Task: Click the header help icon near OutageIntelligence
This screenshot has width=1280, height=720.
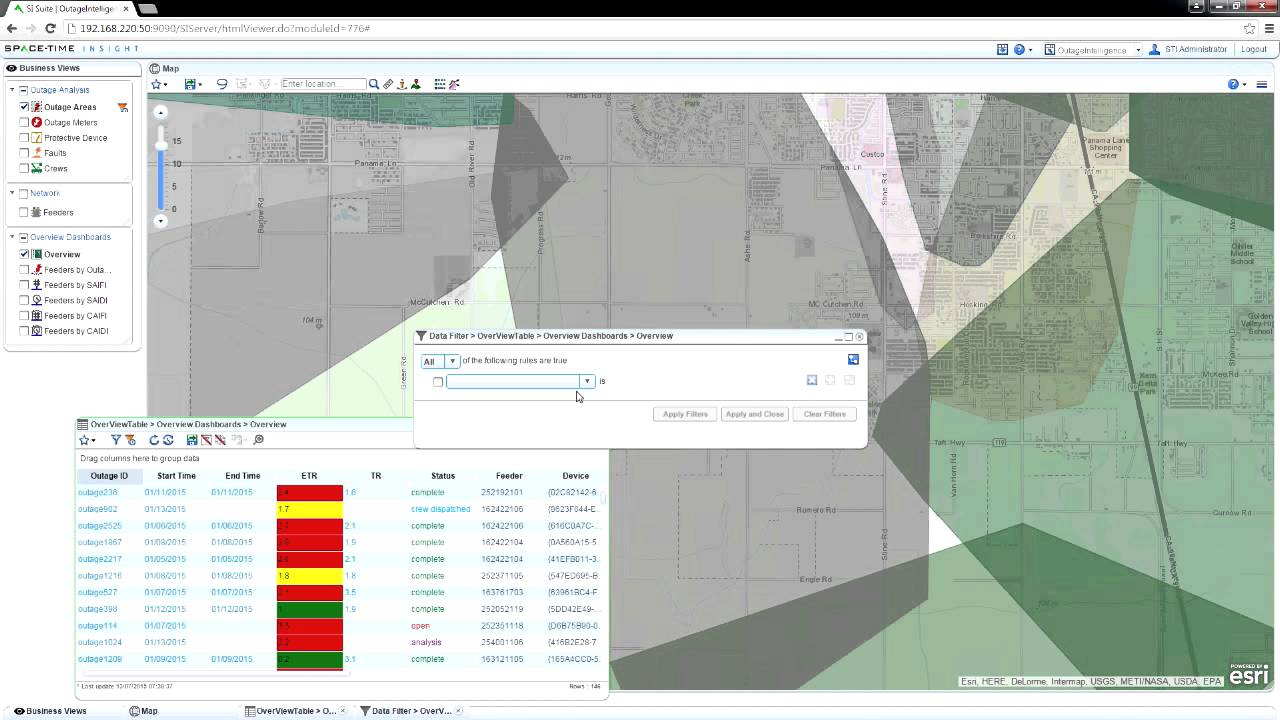Action: tap(1019, 49)
